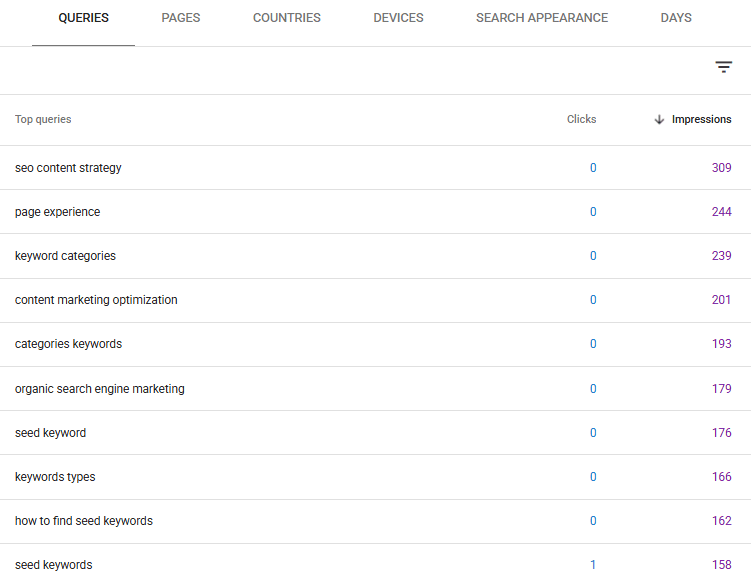This screenshot has height=583, width=751.
Task: Click the 162 impressions value
Action: (721, 521)
